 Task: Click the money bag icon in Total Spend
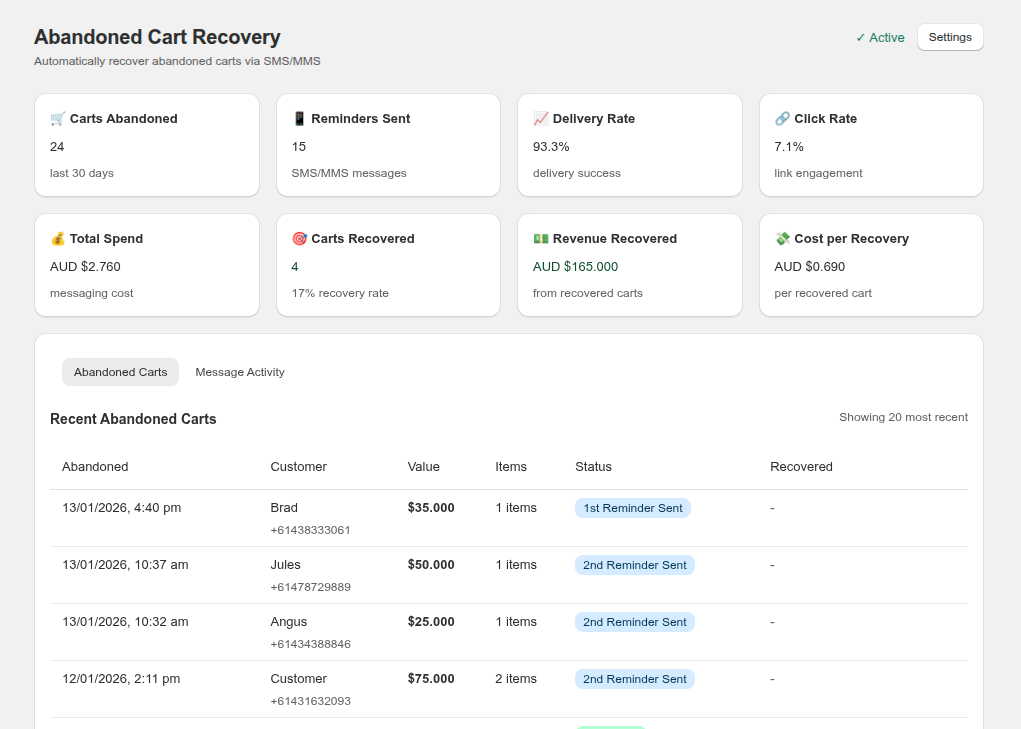(57, 239)
